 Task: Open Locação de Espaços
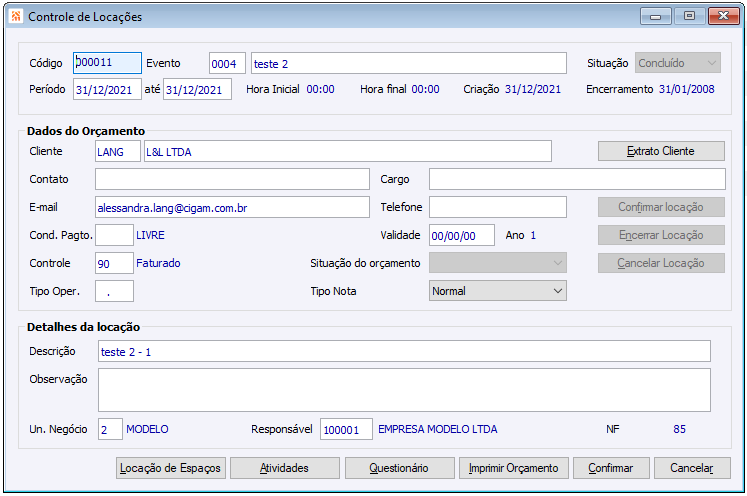(x=171, y=468)
